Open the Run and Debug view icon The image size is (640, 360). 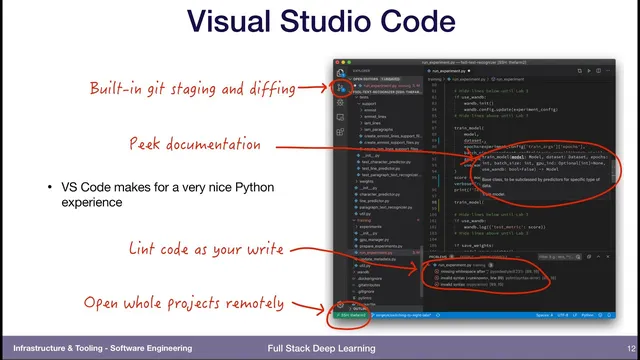(340, 102)
